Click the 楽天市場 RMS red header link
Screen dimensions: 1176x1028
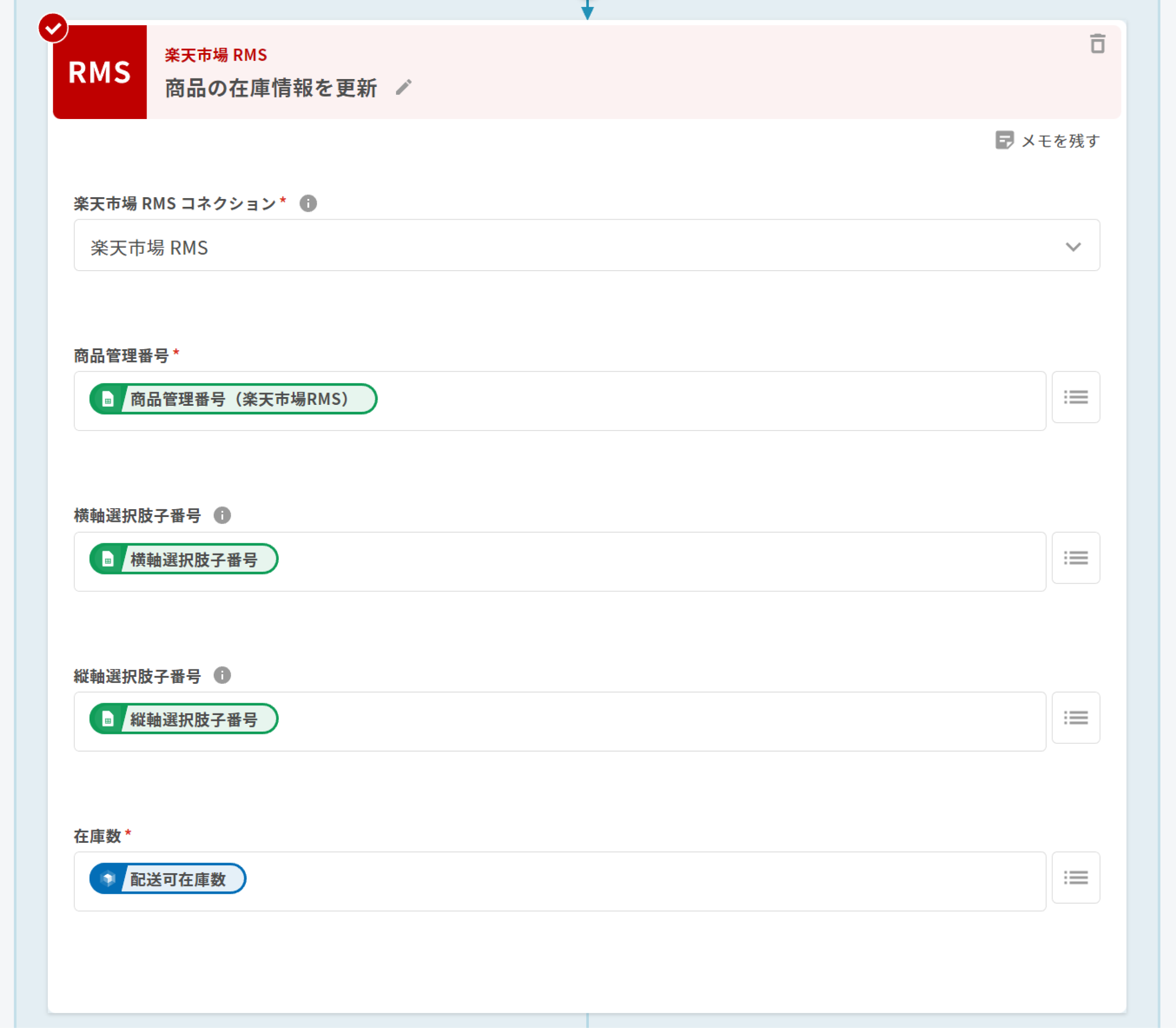point(215,55)
